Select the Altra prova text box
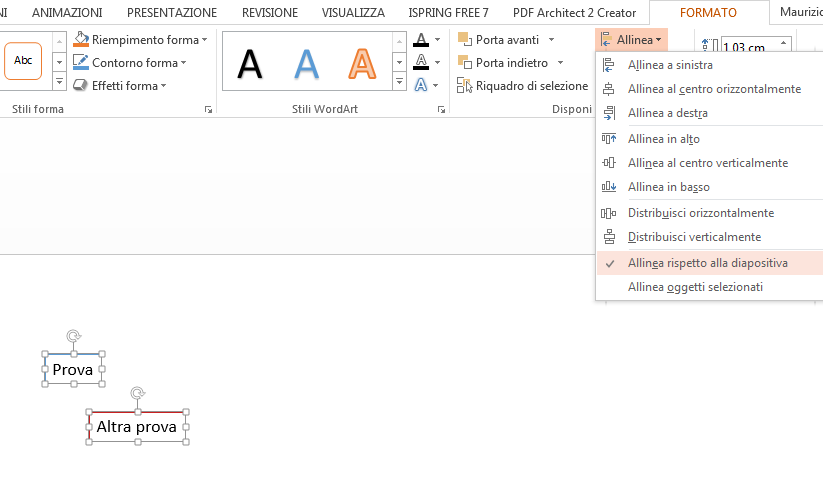This screenshot has height=484, width=823. click(138, 427)
